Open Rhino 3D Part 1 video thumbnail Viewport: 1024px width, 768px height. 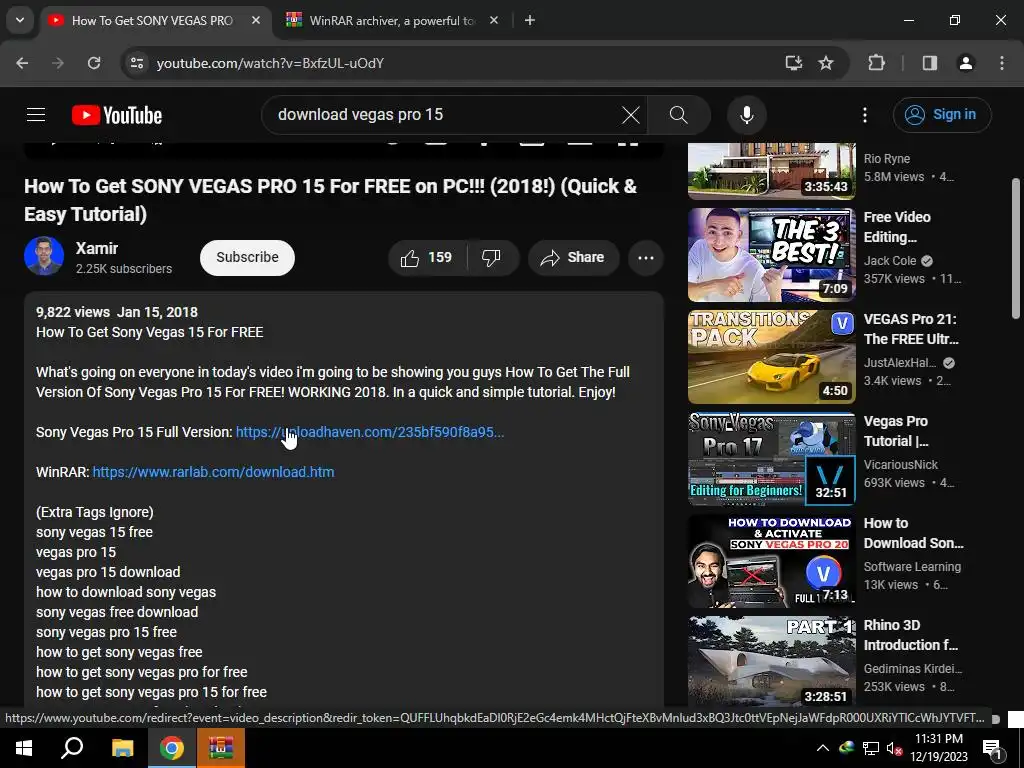click(x=771, y=661)
